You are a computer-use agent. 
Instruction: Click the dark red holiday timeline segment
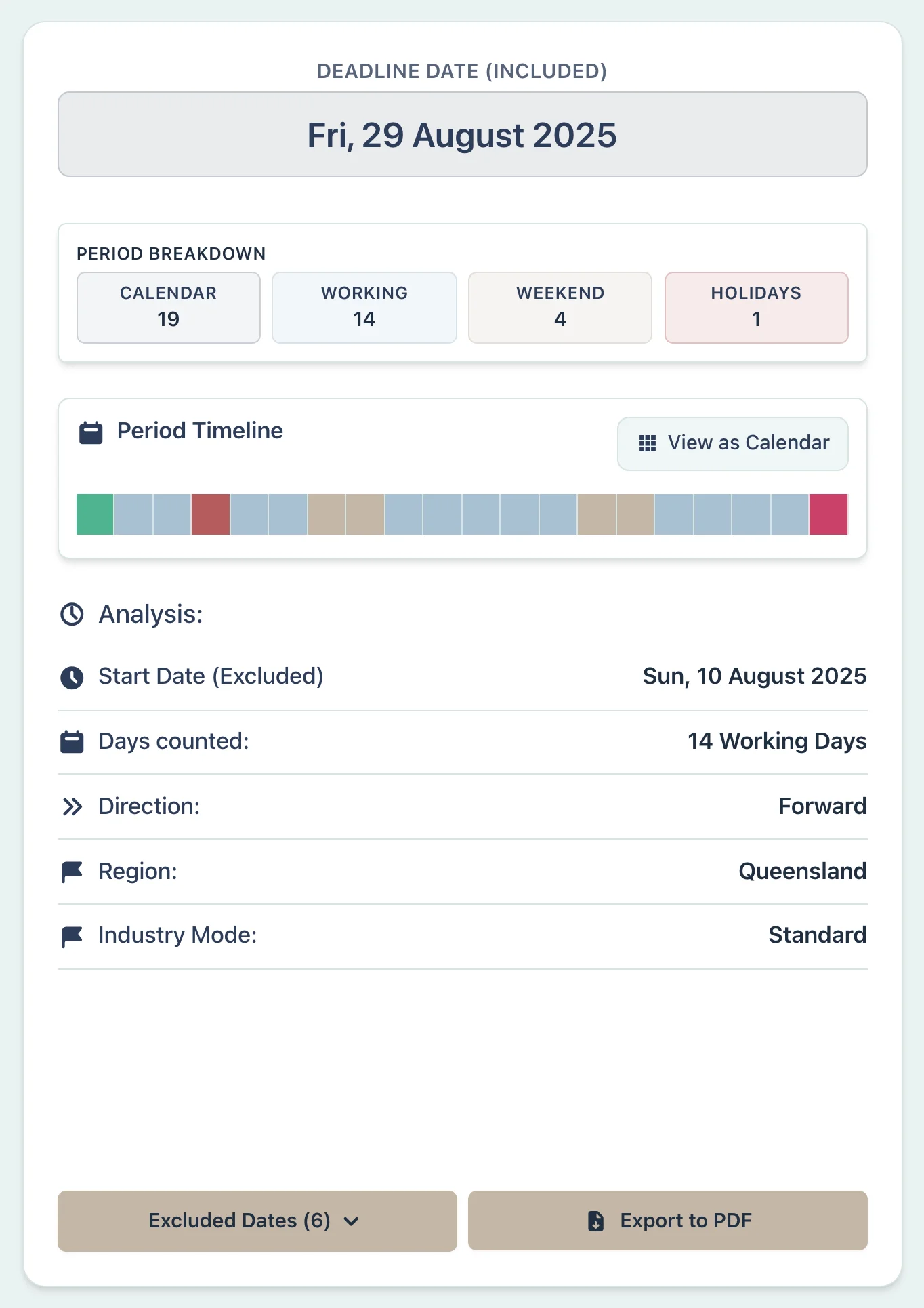coord(211,514)
